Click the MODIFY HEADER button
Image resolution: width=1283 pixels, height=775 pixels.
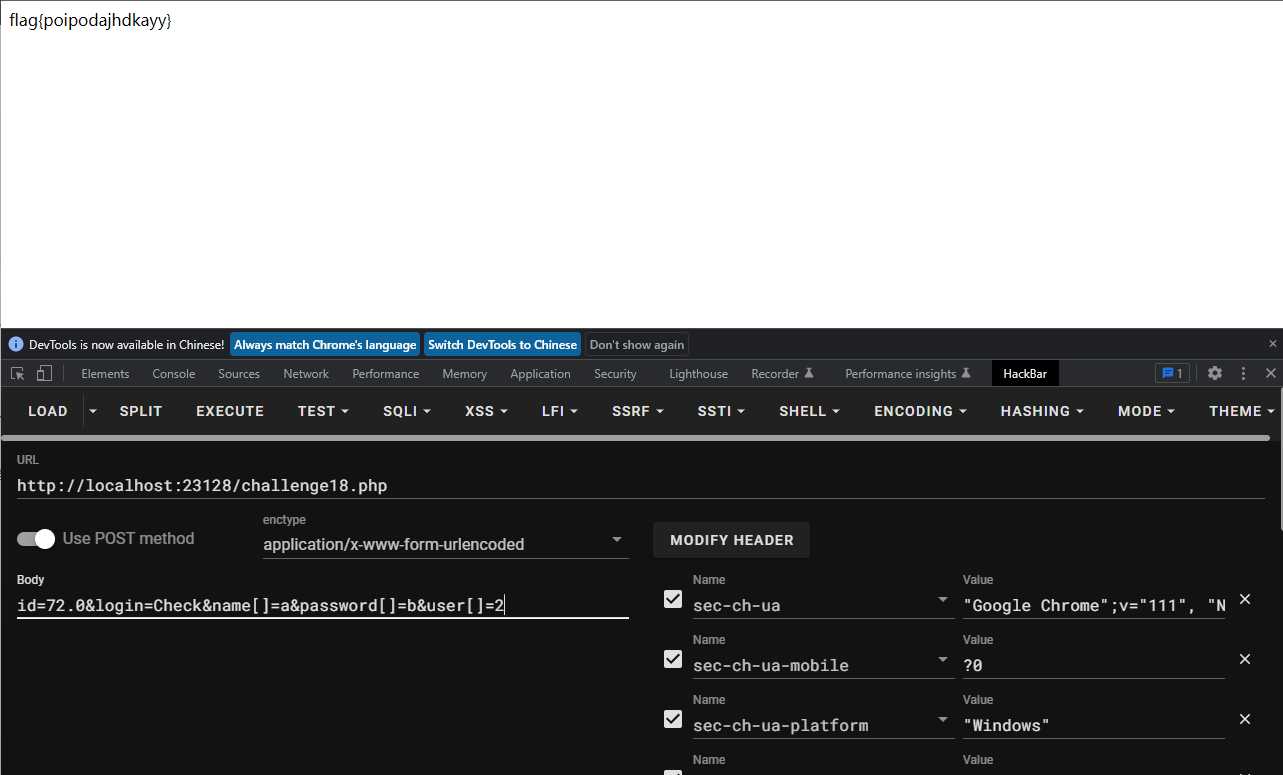pos(732,540)
